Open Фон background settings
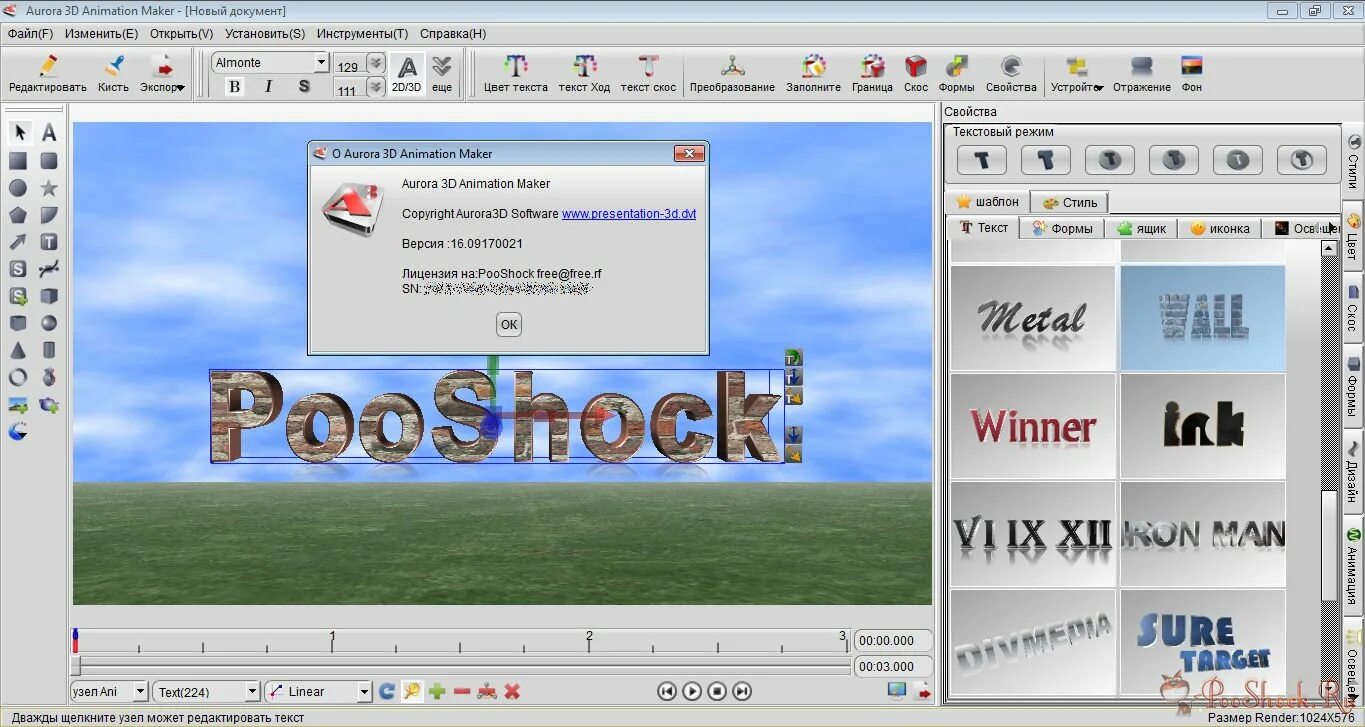This screenshot has height=727, width=1365. [1191, 74]
